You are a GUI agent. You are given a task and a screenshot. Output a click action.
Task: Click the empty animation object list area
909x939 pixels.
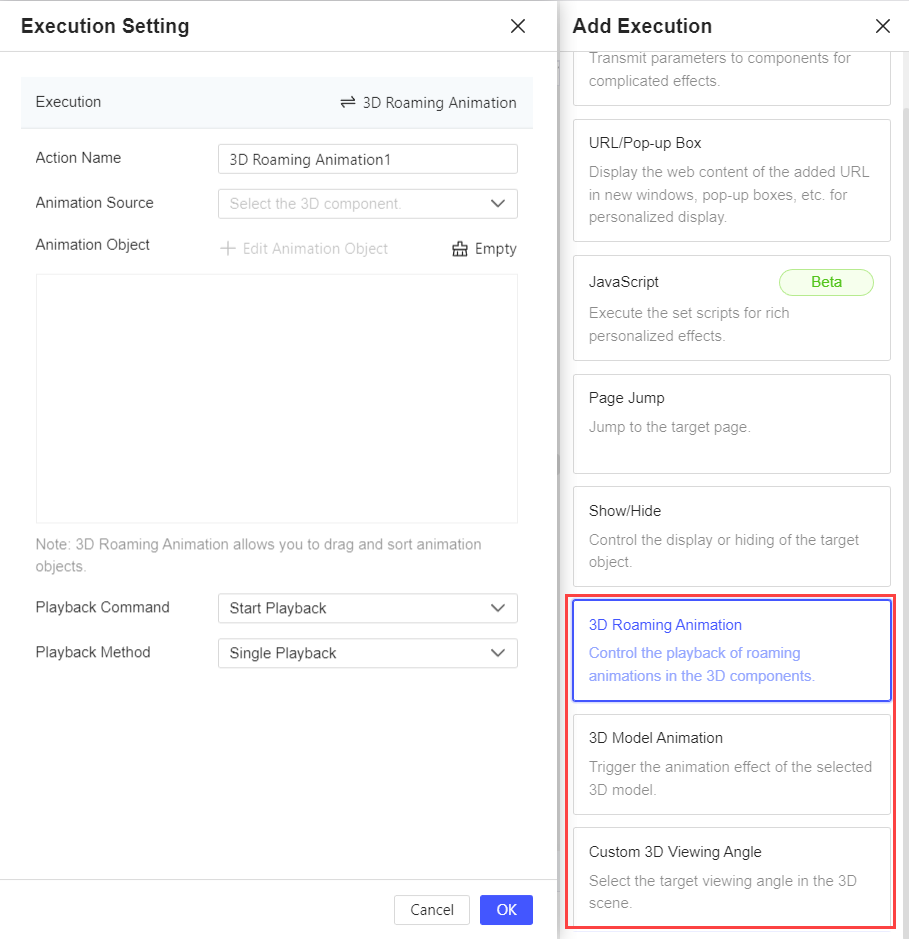coord(277,398)
